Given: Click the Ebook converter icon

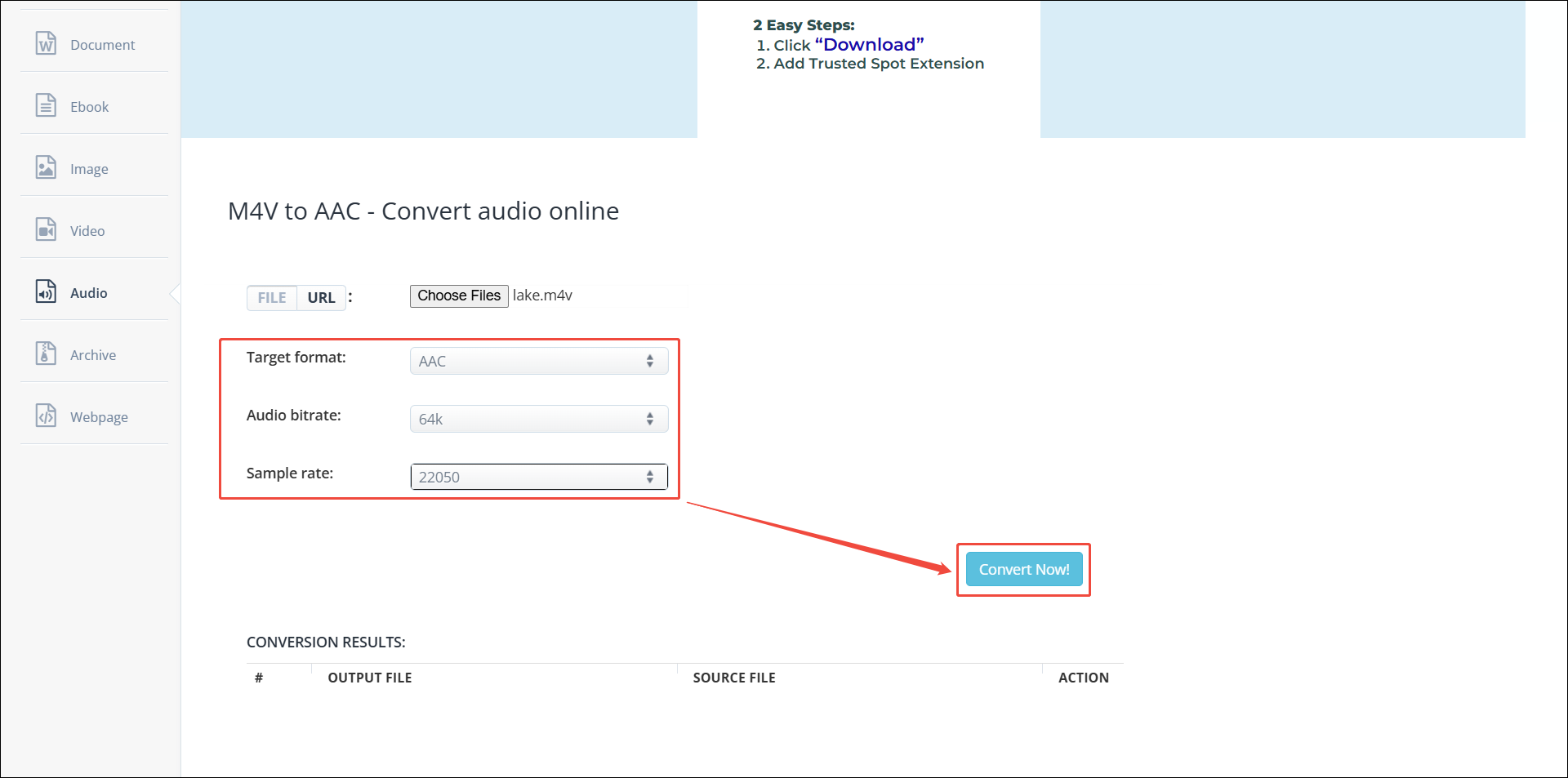Looking at the screenshot, I should 46,105.
